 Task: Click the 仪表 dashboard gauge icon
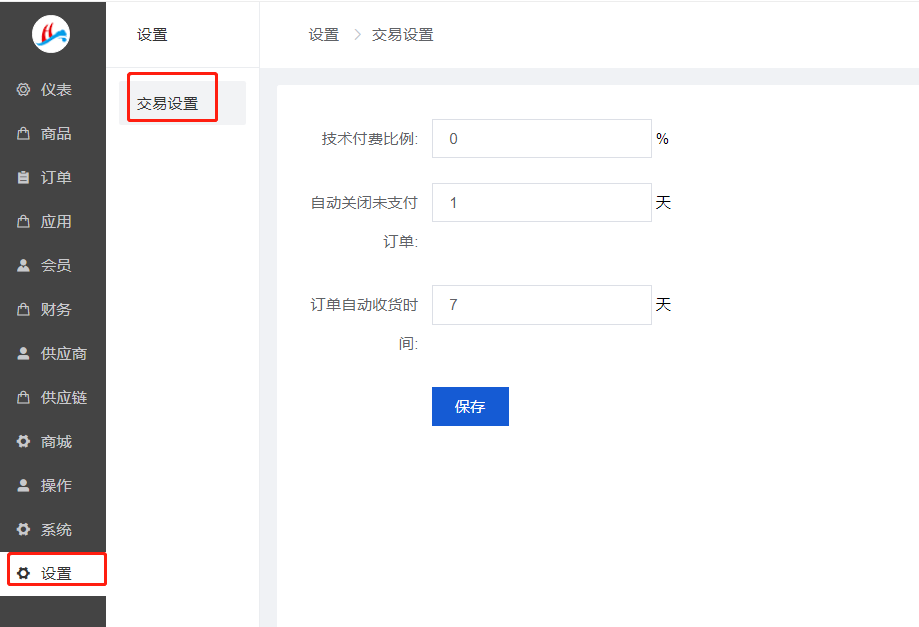(x=23, y=89)
